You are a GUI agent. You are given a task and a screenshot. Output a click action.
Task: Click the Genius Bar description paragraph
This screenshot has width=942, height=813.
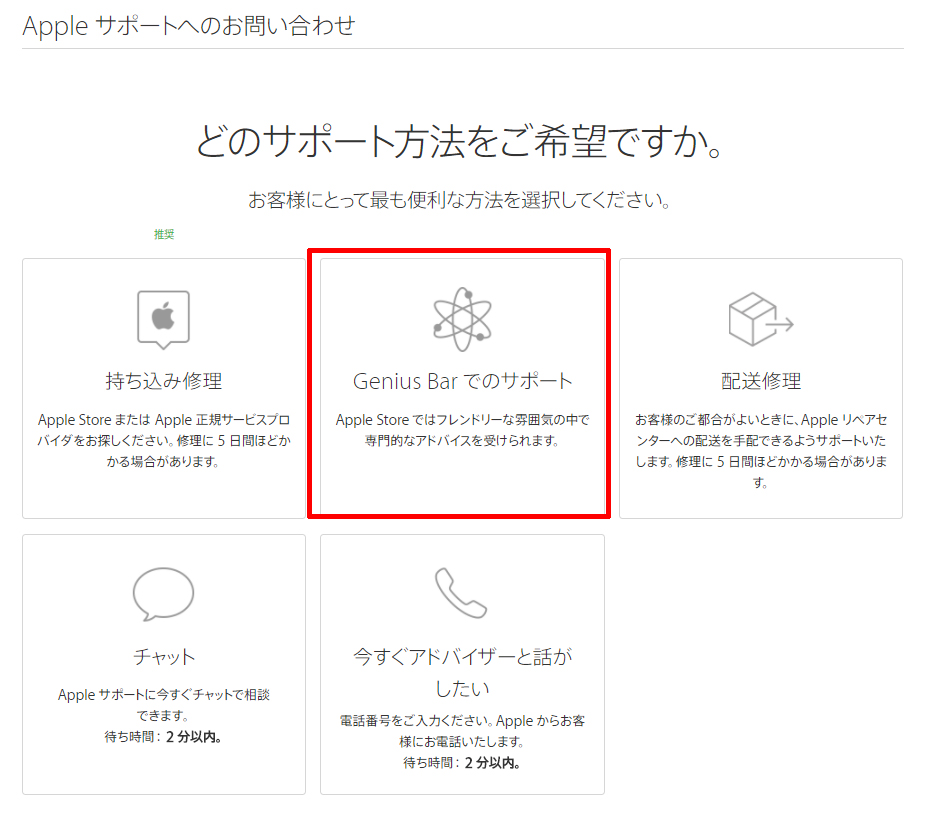[x=462, y=430]
